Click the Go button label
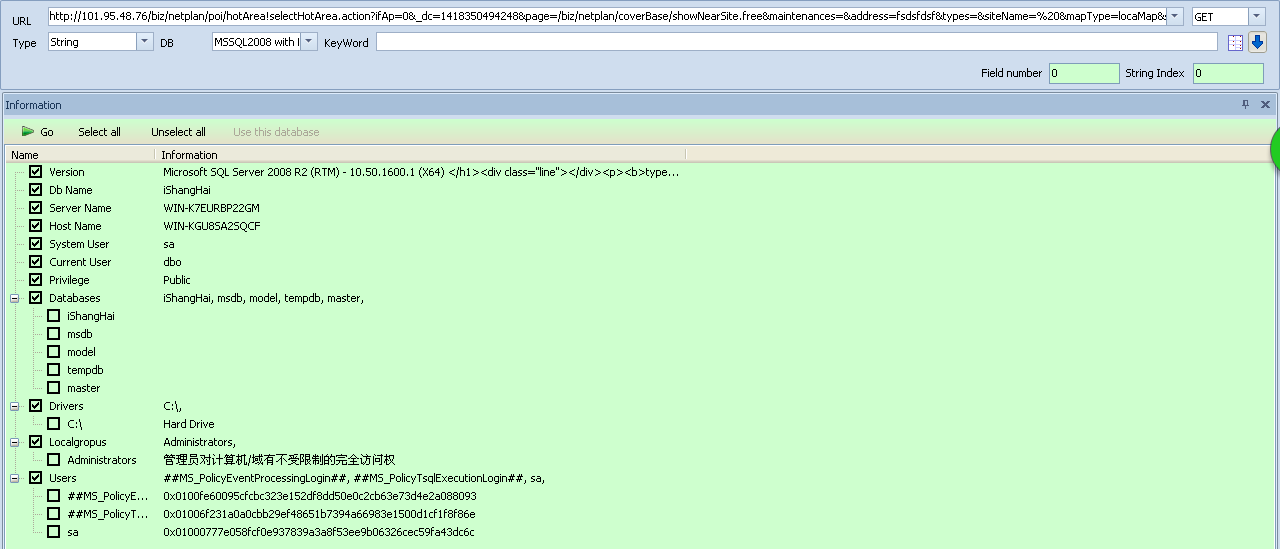 pyautogui.click(x=47, y=132)
